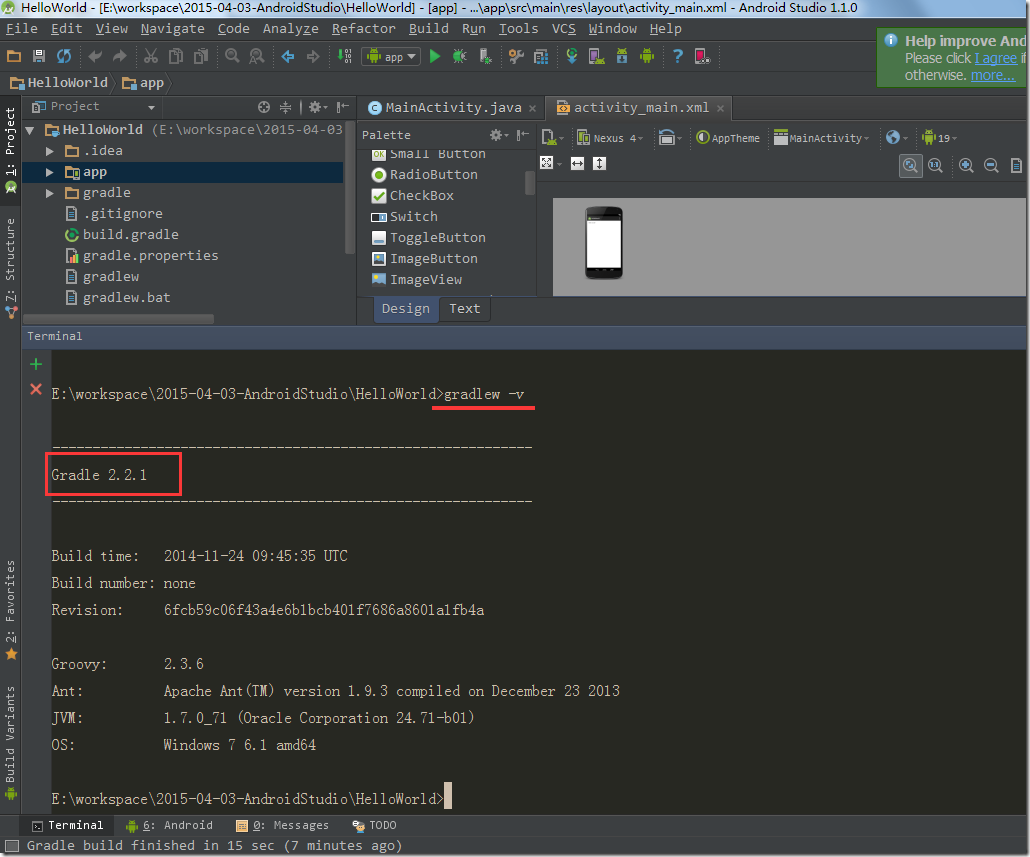Screen dimensions: 1030x857
Task: Collapse all in Project panel
Action: pyautogui.click(x=286, y=107)
